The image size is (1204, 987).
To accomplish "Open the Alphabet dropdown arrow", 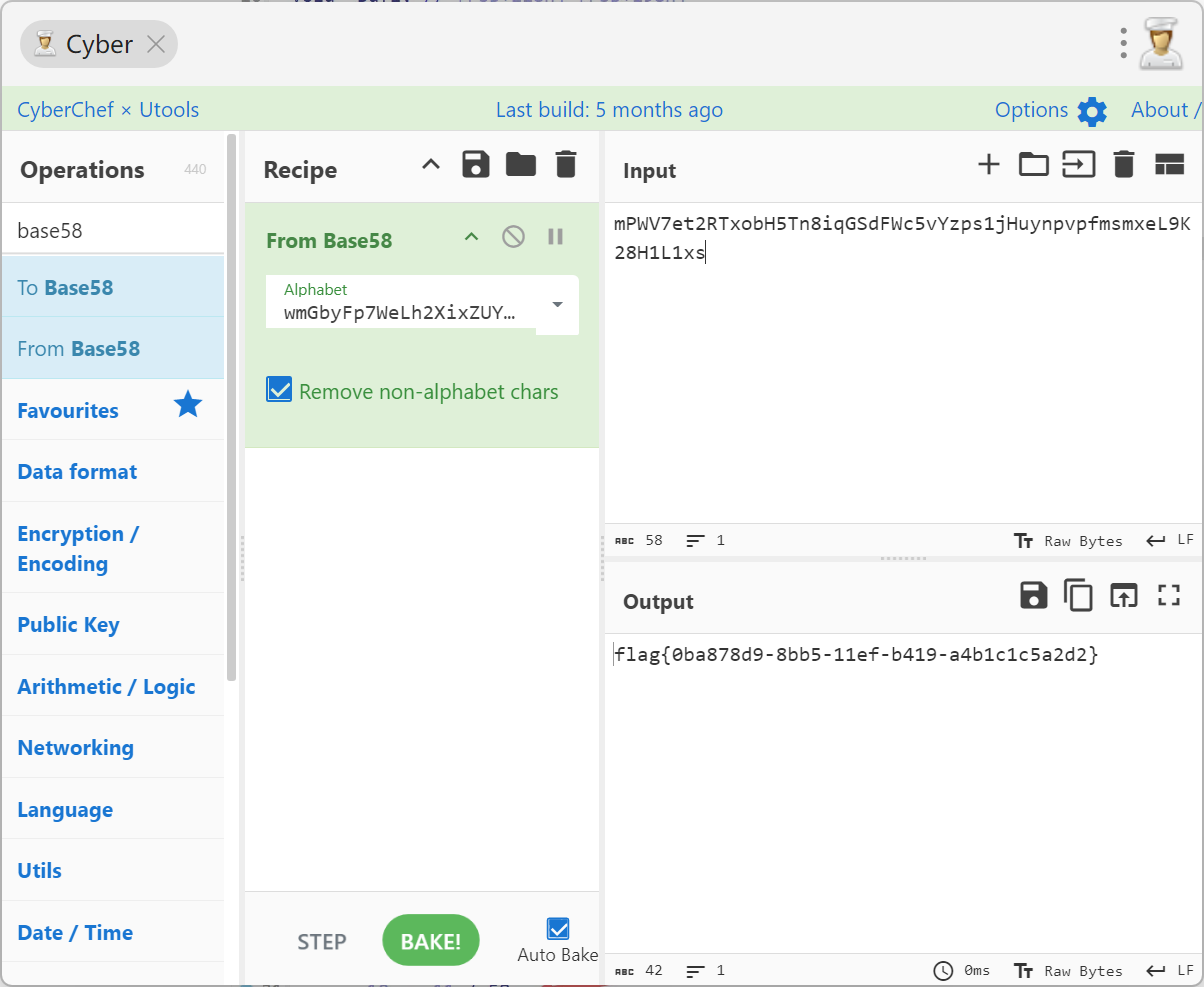I will click(558, 305).
